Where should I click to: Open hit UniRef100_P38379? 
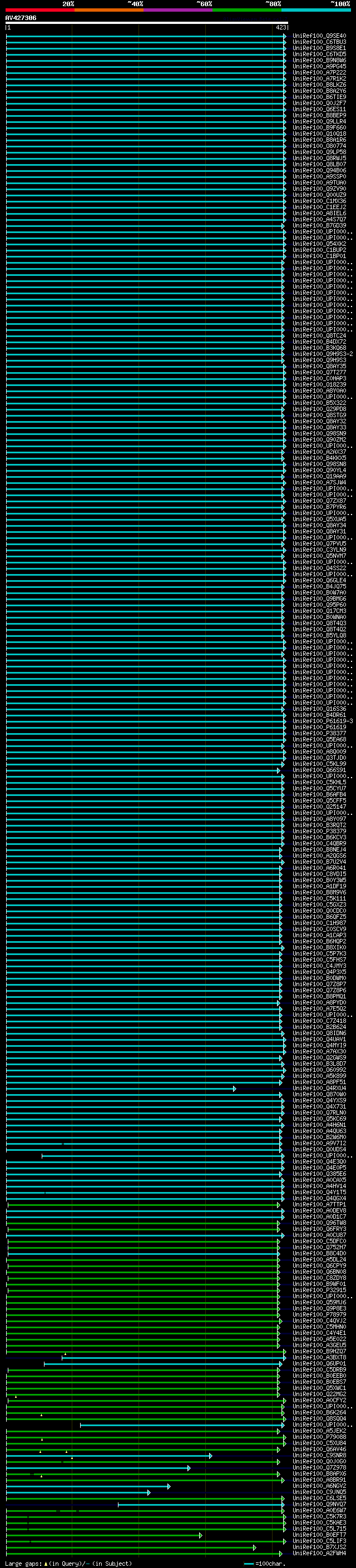319,831
